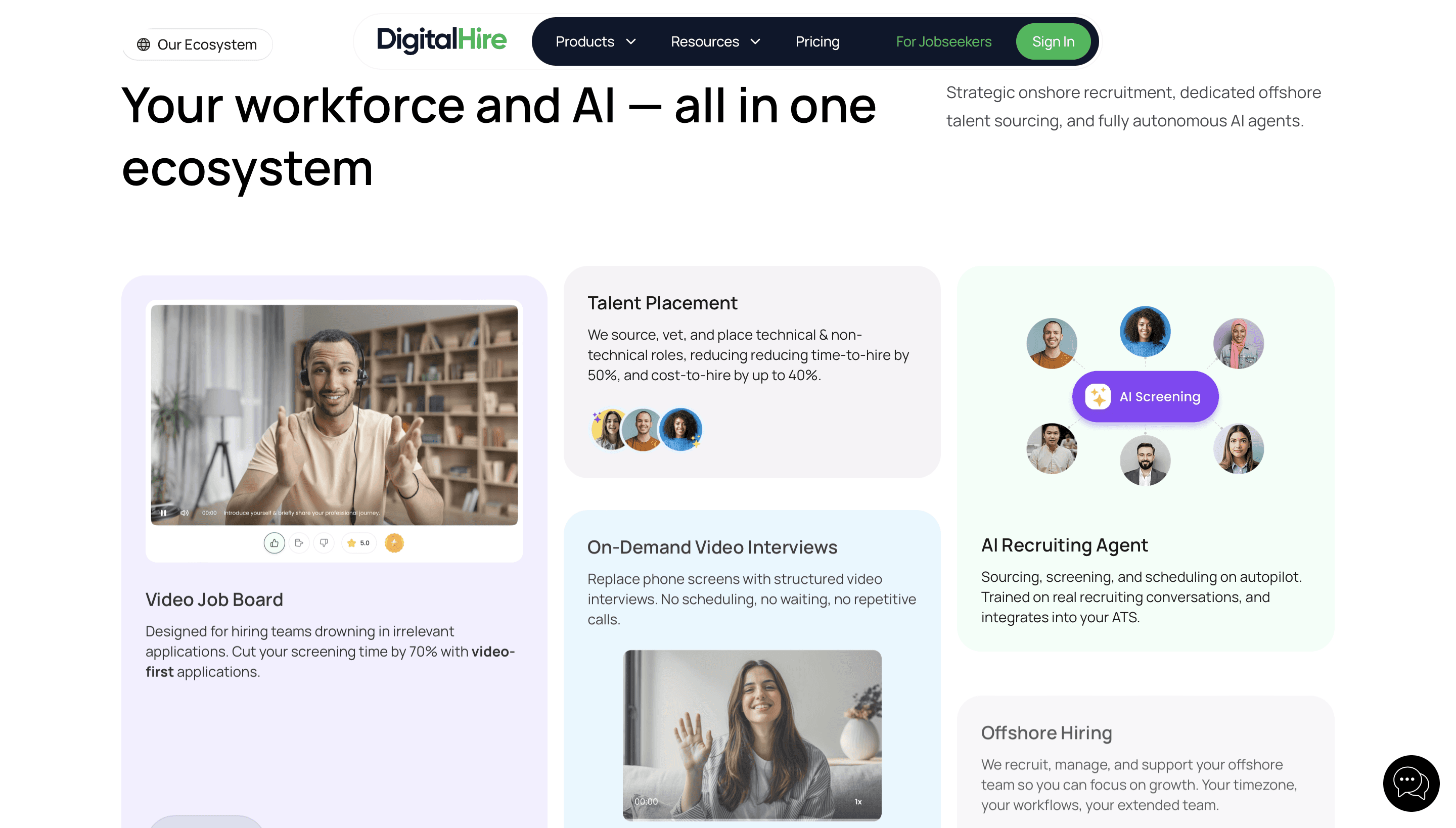
Task: Open the Pricing menu item
Action: tap(817, 41)
